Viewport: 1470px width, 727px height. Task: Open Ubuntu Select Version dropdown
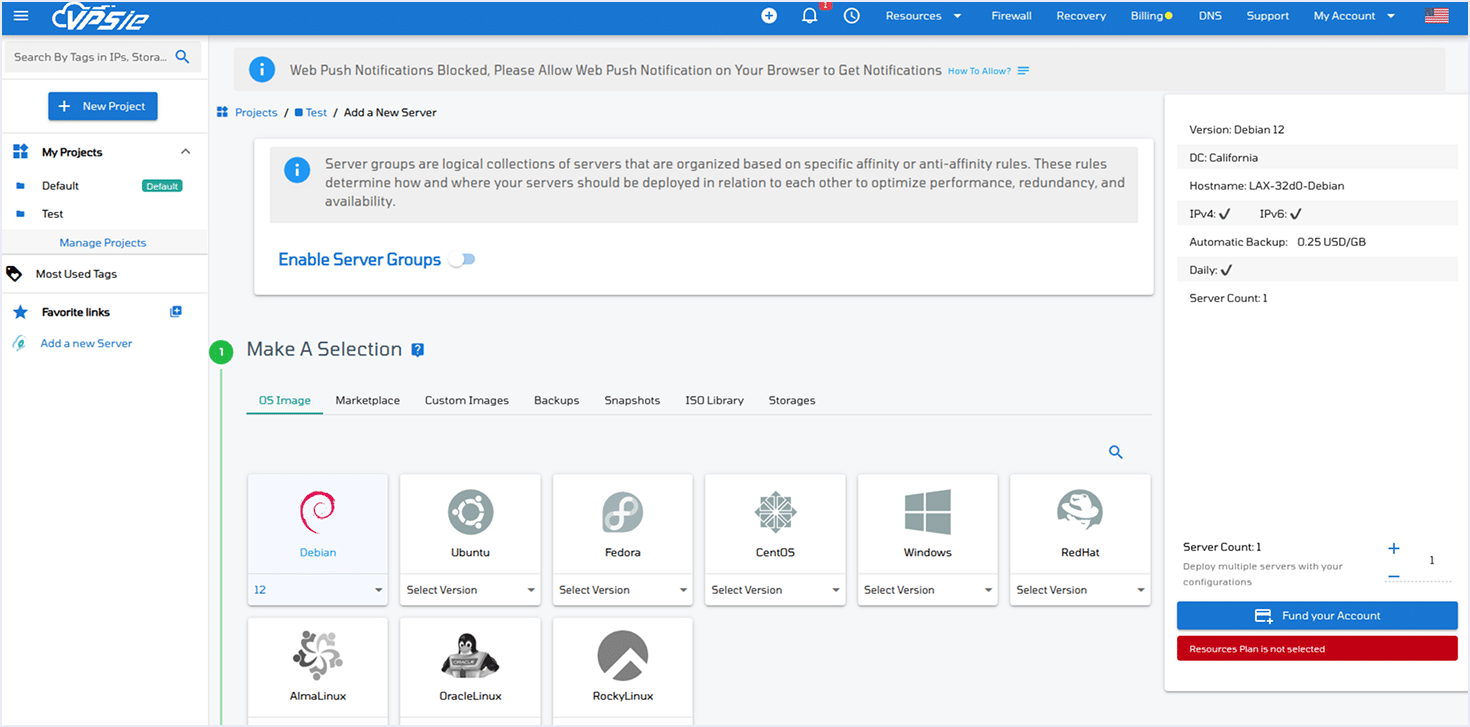point(470,590)
